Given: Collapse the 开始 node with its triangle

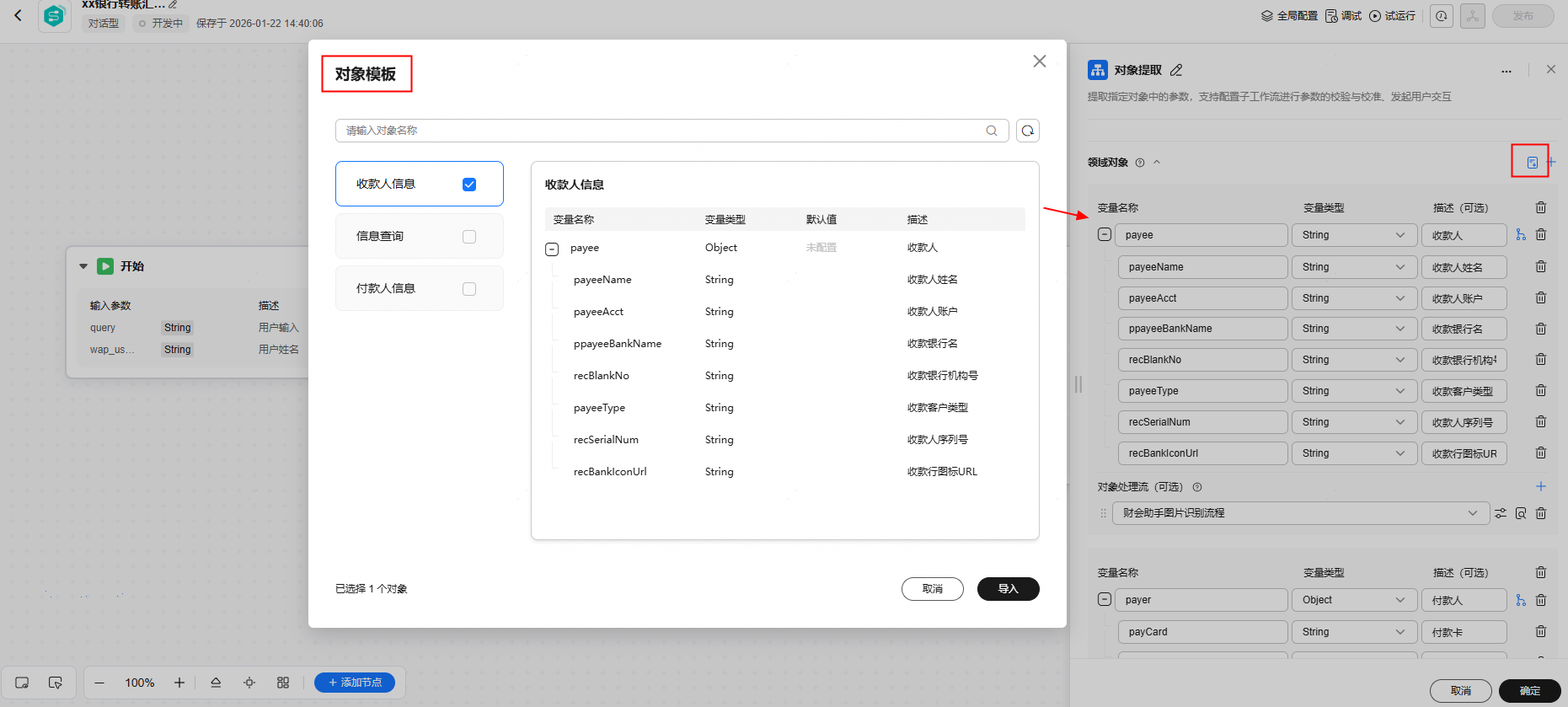Looking at the screenshot, I should (x=83, y=266).
